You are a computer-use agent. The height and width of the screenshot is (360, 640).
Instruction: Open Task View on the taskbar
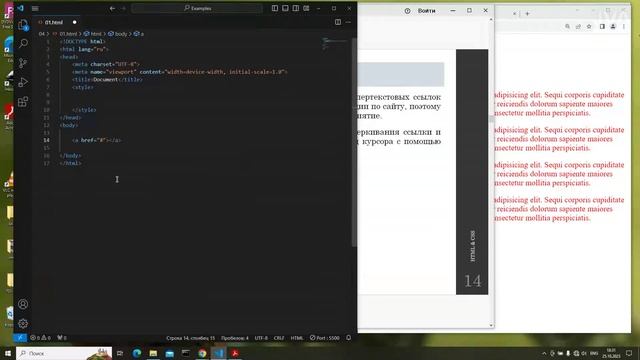pos(120,353)
